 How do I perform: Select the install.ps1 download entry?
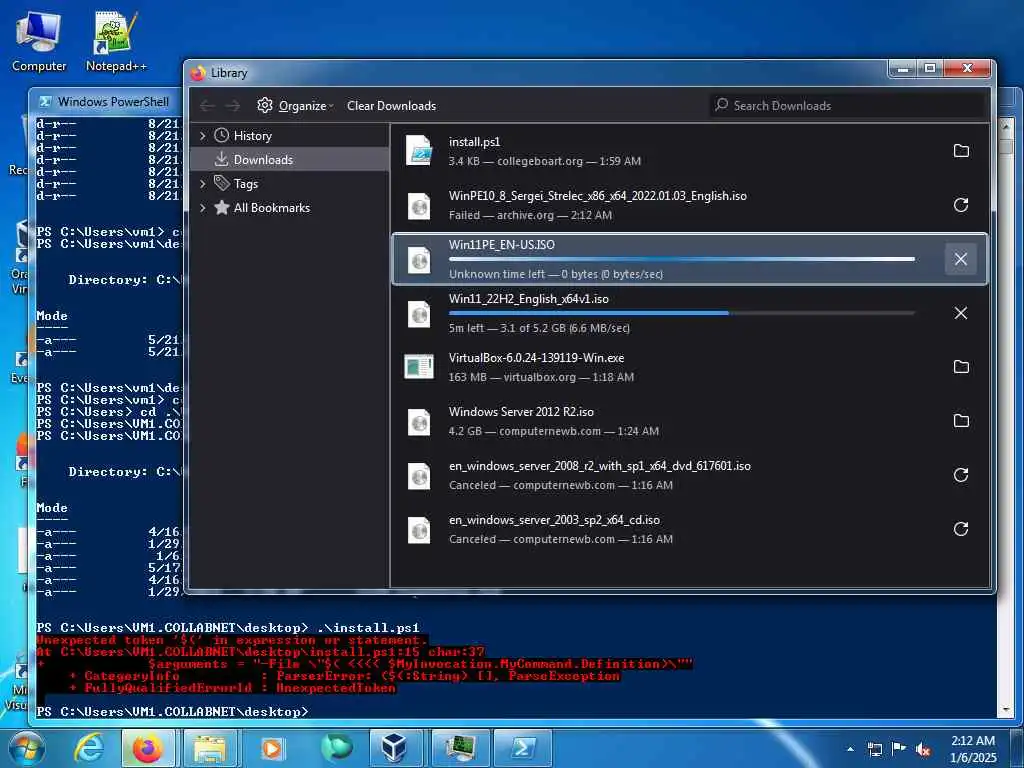click(x=690, y=151)
